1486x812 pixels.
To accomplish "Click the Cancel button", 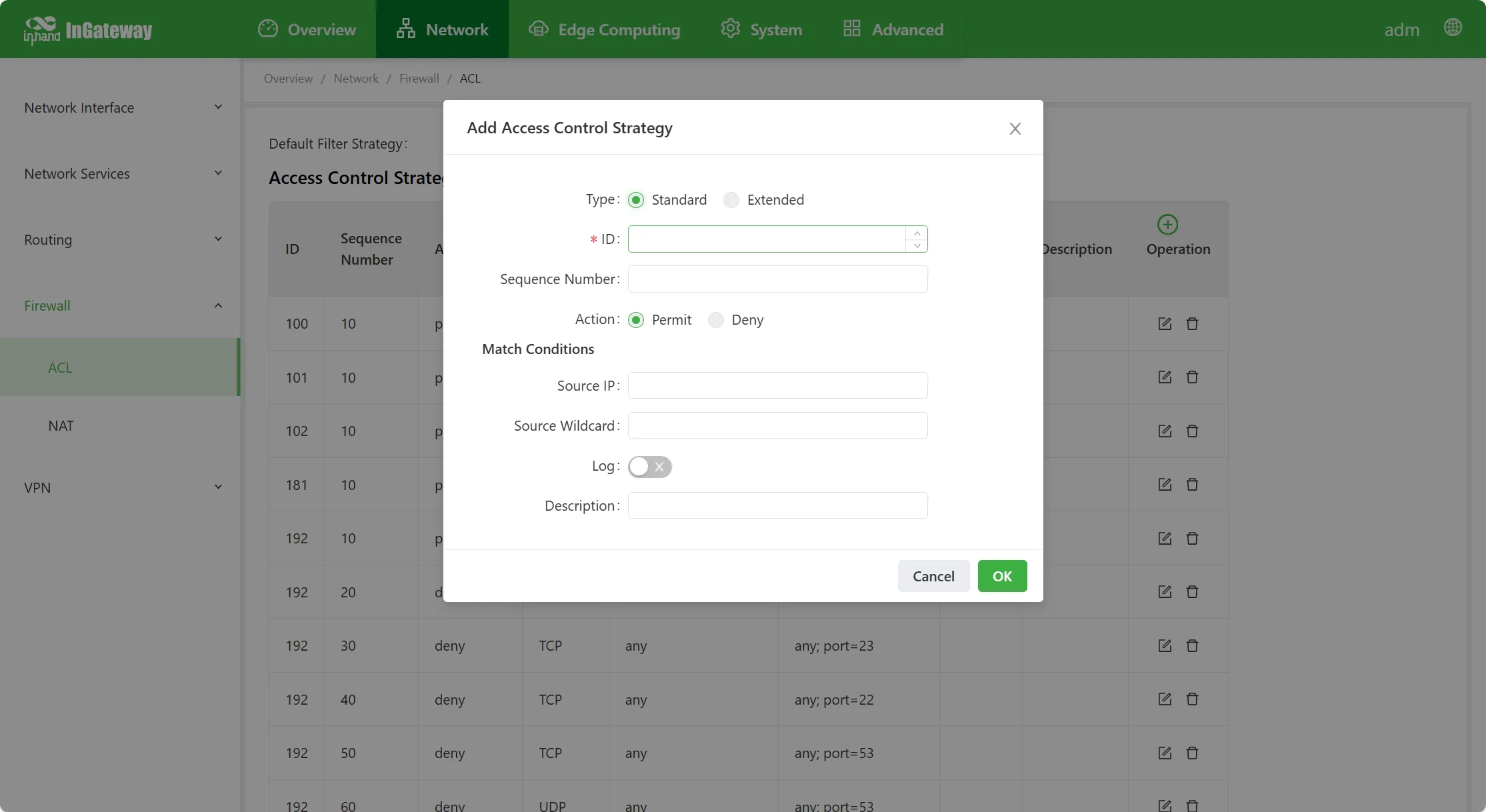I will 933,576.
